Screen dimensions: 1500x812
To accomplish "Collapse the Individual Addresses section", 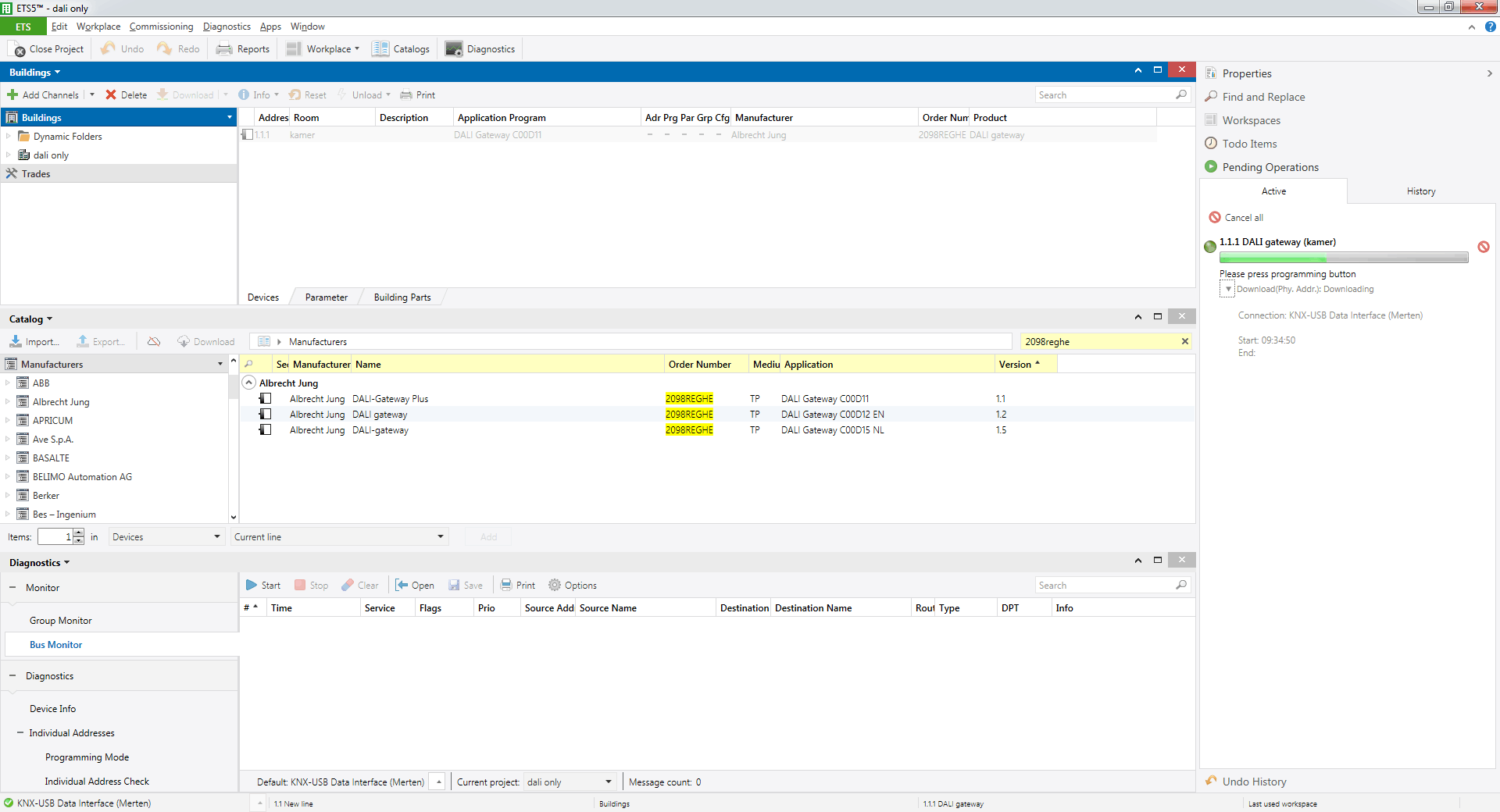I will [20, 733].
